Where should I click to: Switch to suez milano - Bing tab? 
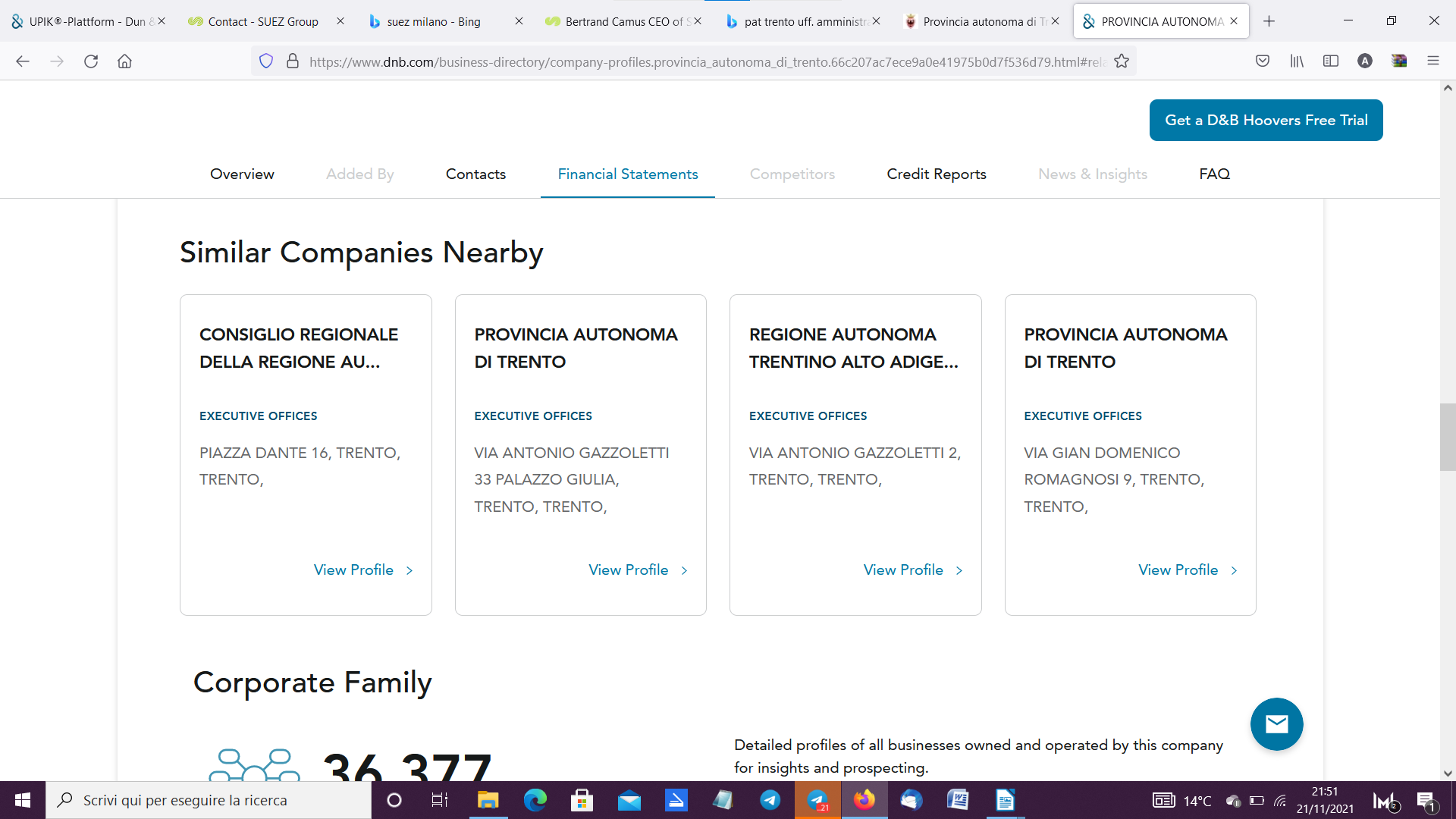pos(433,21)
